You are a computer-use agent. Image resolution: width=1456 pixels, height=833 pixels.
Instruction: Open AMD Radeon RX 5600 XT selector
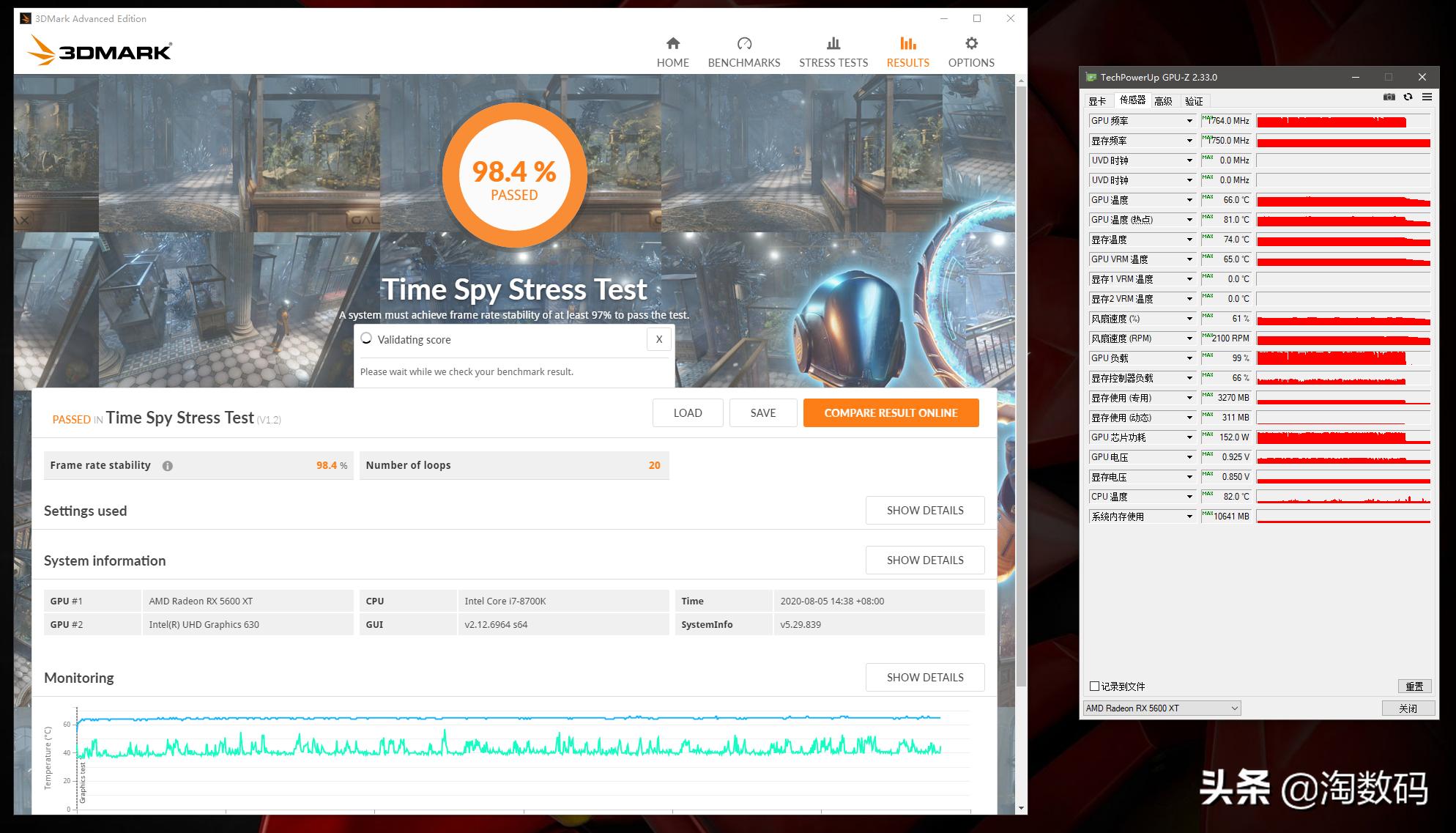click(x=1161, y=708)
